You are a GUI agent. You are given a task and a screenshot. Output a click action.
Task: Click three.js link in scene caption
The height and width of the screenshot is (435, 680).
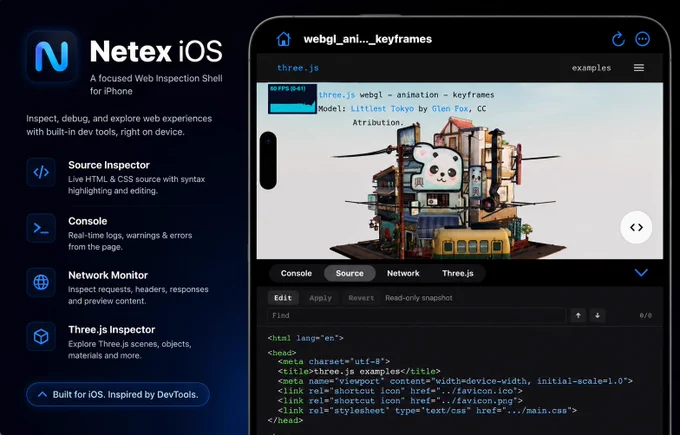337,95
